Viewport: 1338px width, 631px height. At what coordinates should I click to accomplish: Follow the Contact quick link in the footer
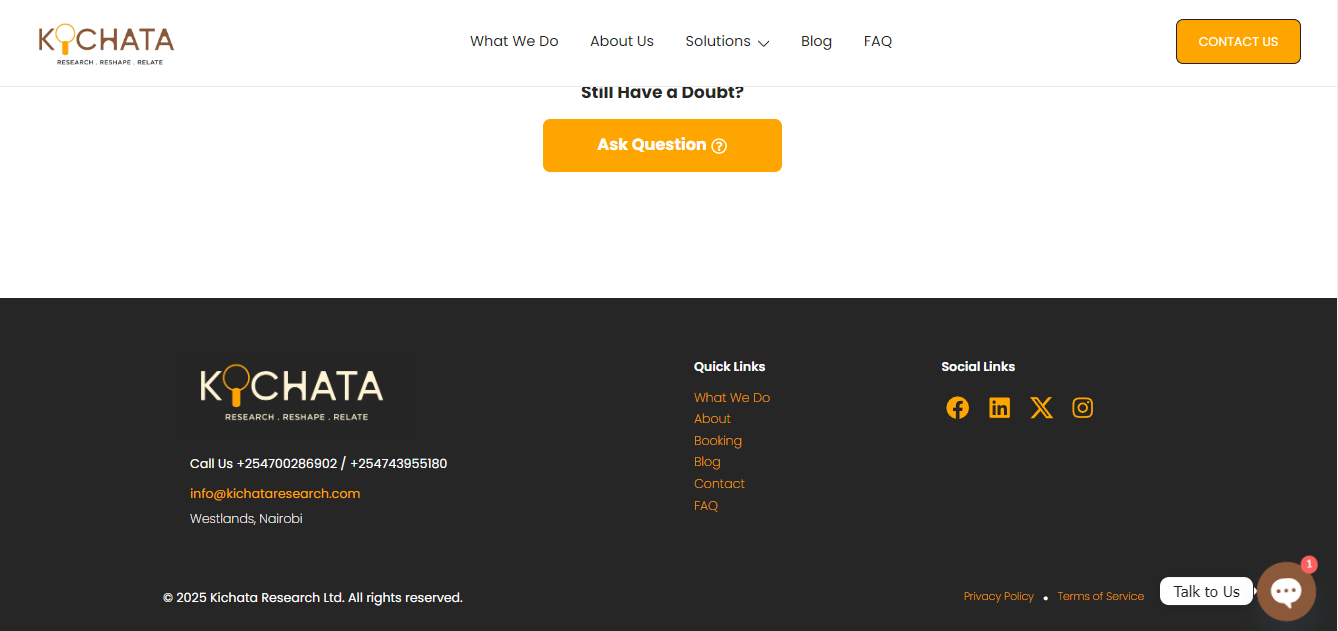coord(719,484)
